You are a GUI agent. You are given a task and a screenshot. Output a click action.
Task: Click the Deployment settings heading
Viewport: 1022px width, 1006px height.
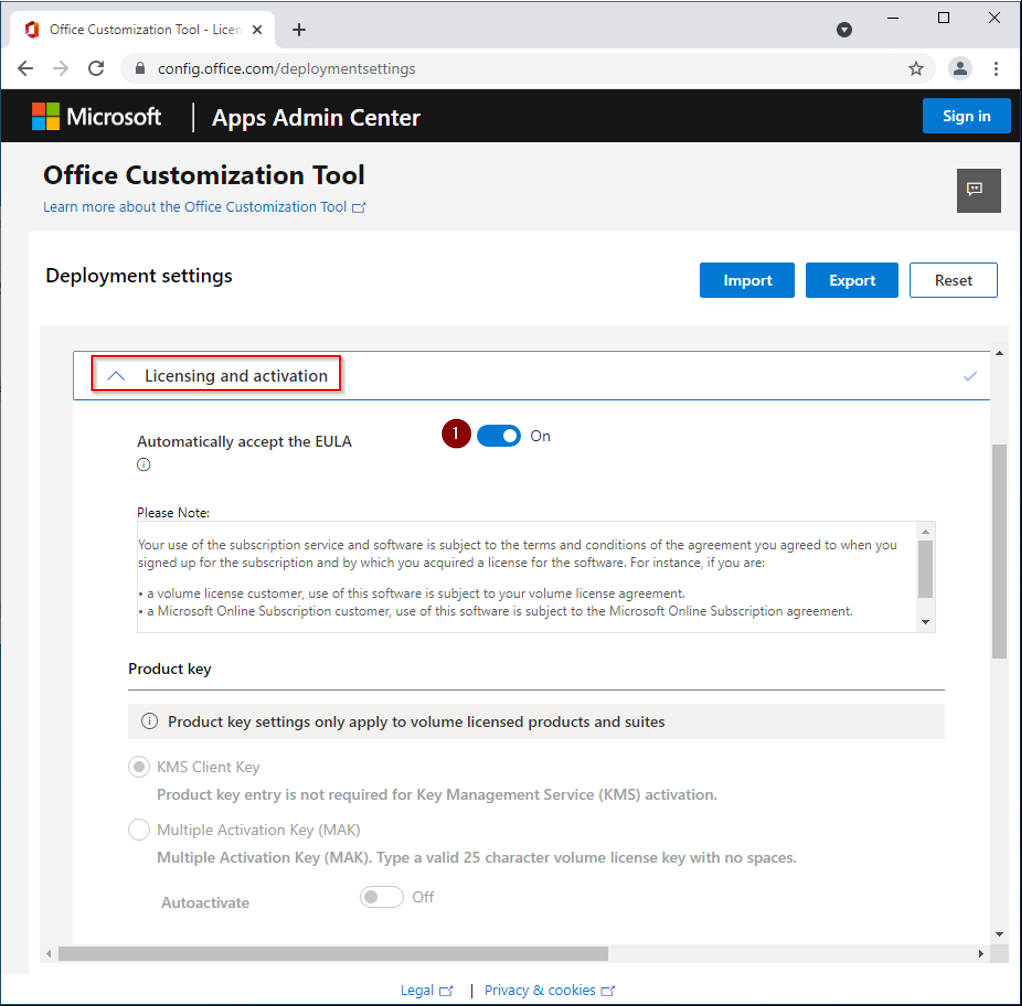[x=139, y=276]
